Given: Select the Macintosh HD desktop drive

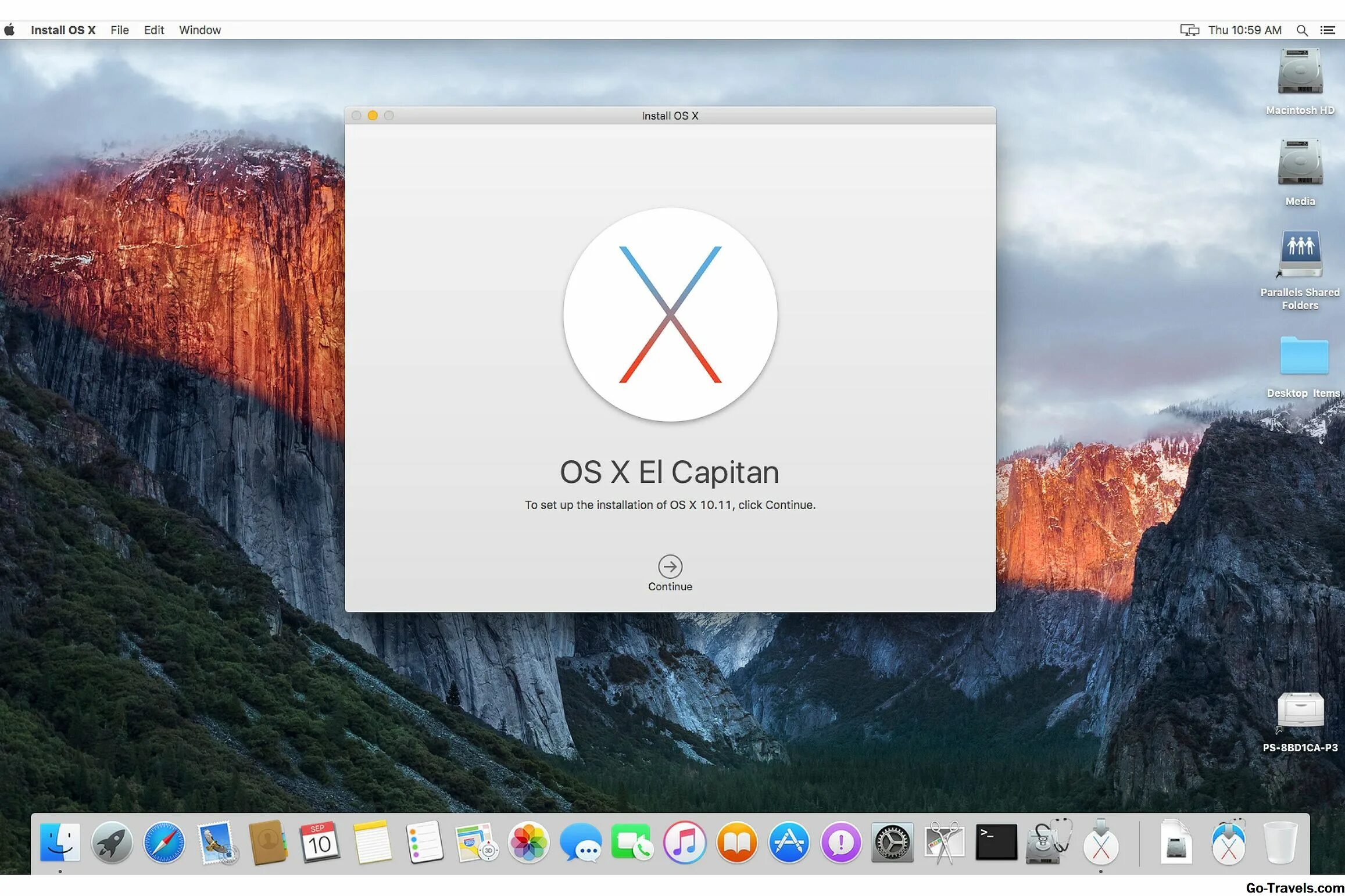Looking at the screenshot, I should (x=1300, y=73).
